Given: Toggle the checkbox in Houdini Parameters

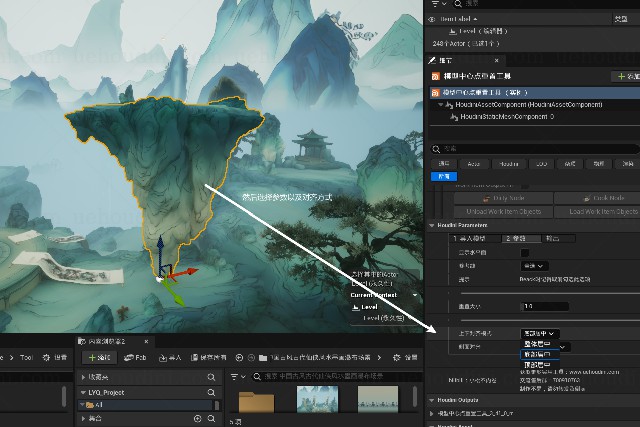Looking at the screenshot, I should [x=524, y=252].
